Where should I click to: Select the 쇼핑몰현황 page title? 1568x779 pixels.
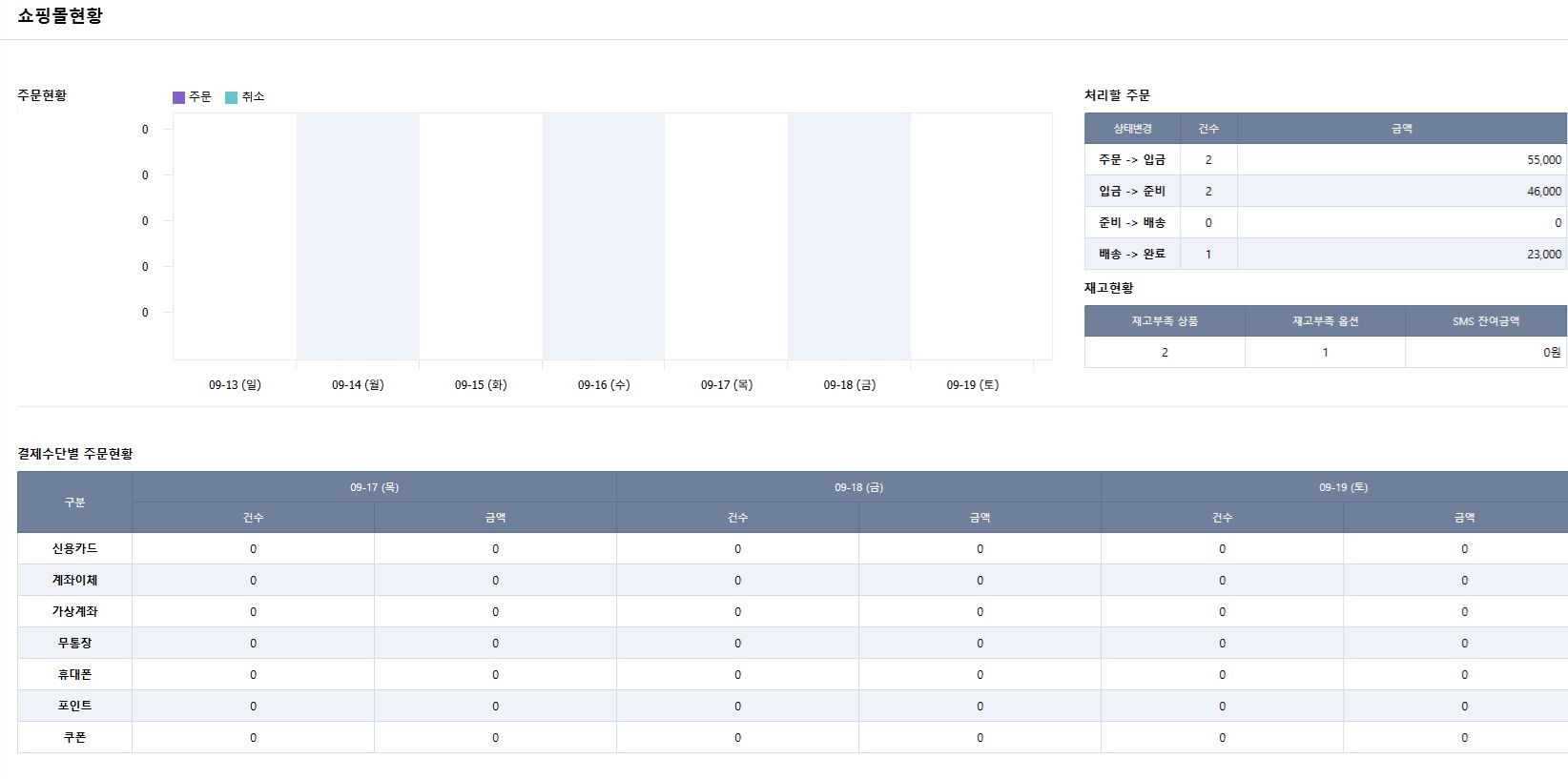[60, 15]
